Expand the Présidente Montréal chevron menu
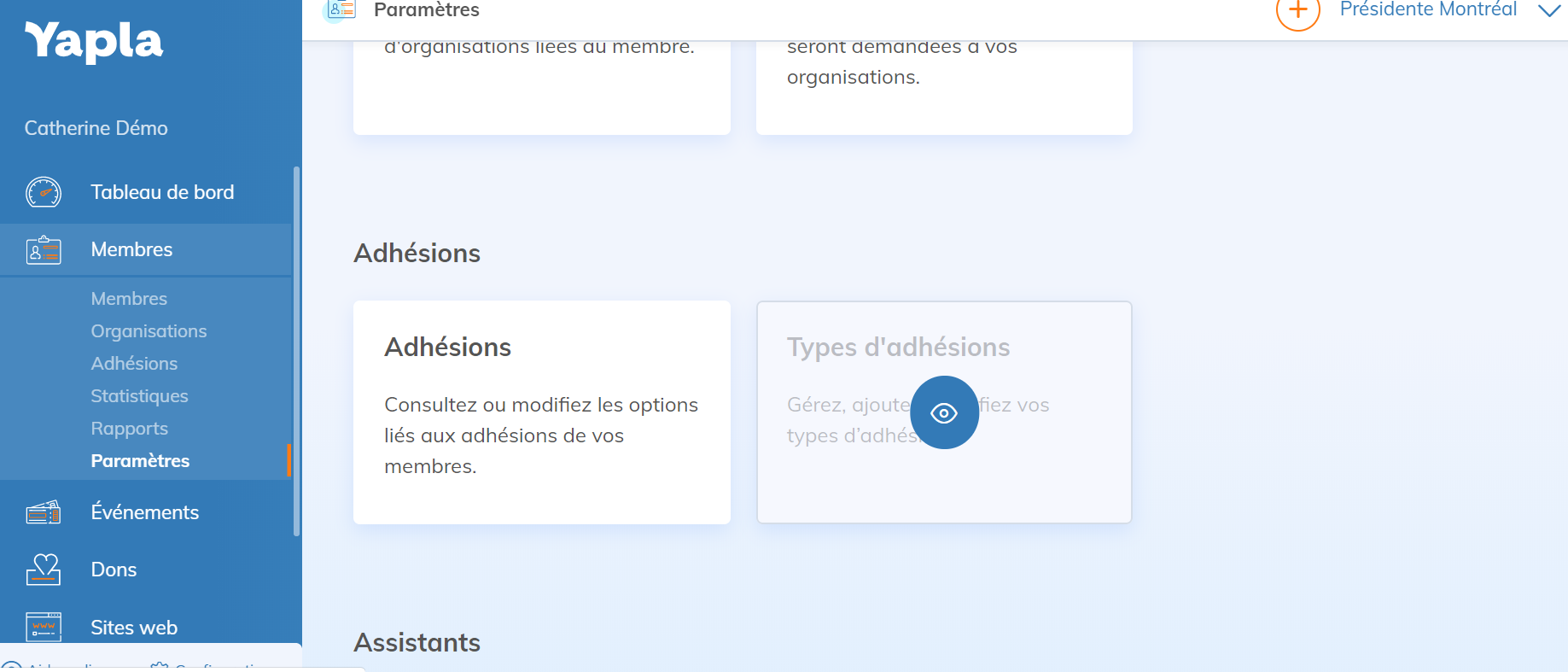The width and height of the screenshot is (1568, 672). tap(1548, 10)
